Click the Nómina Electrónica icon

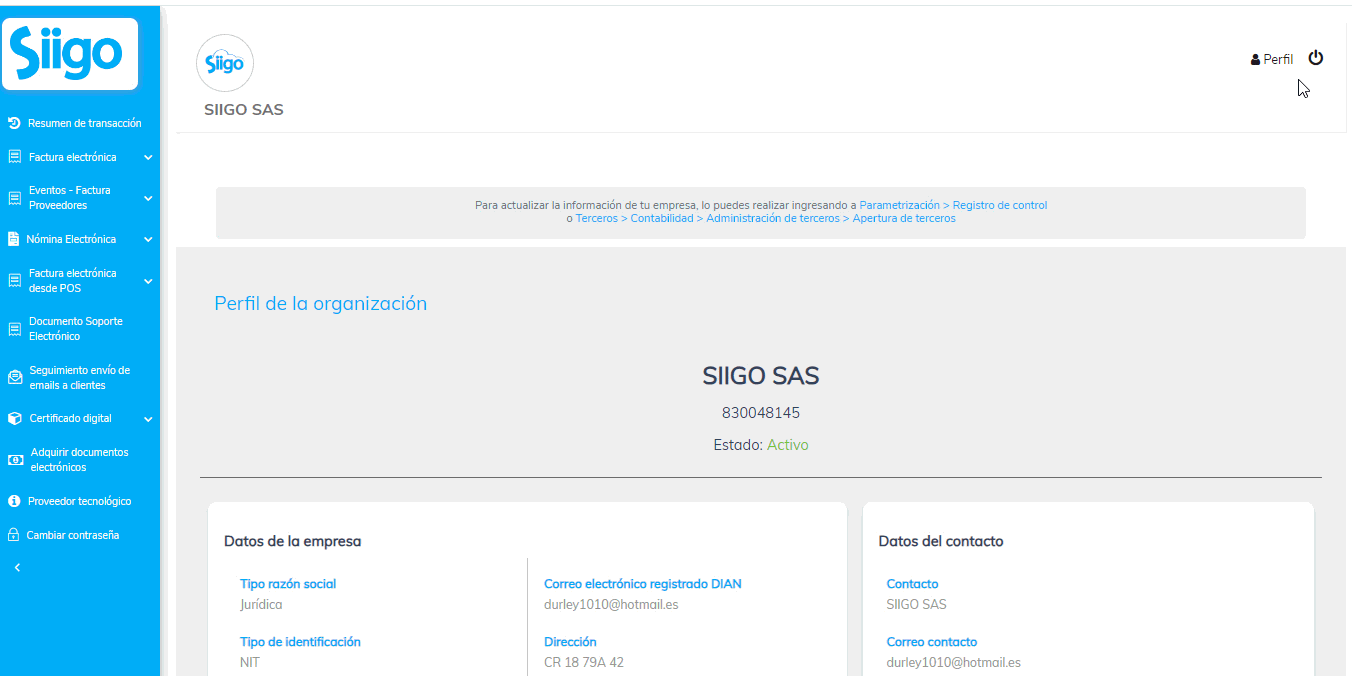pos(14,240)
